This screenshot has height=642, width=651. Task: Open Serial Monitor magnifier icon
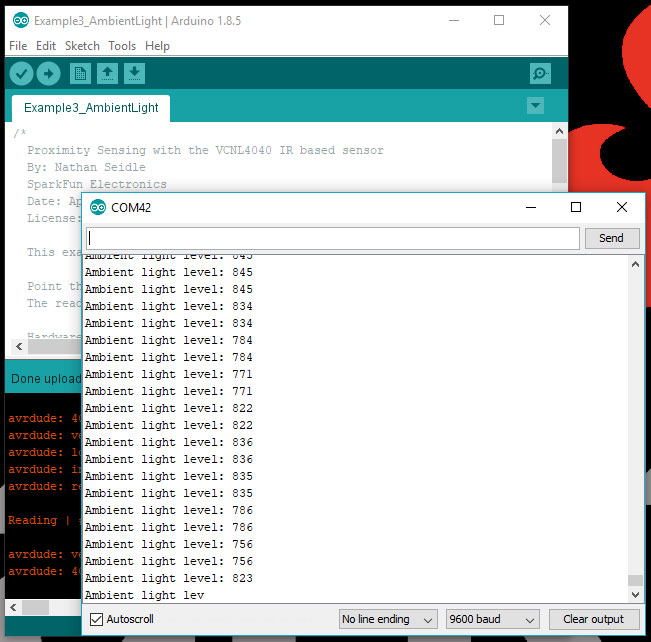(540, 74)
